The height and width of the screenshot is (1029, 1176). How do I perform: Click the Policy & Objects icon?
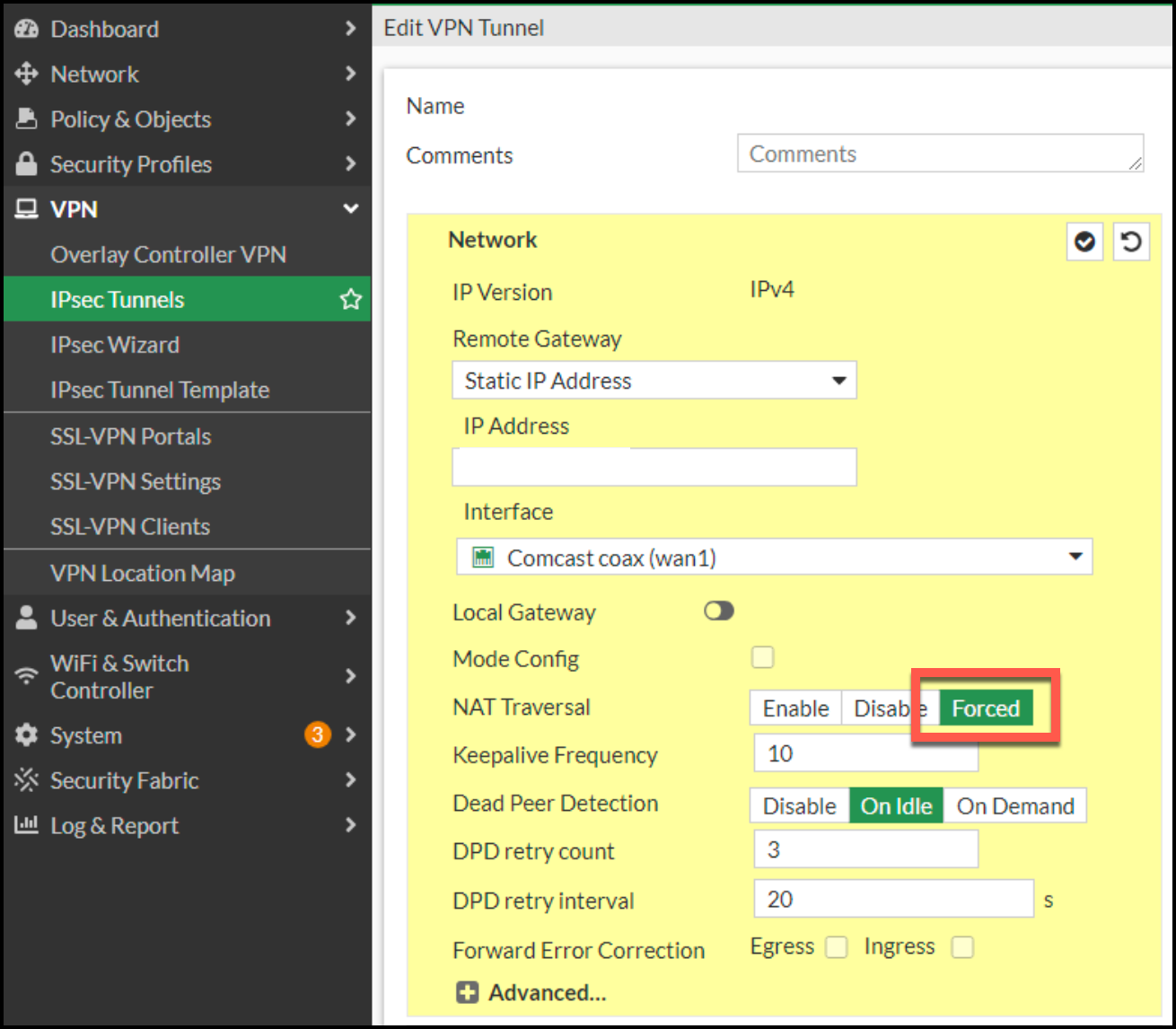[27, 119]
